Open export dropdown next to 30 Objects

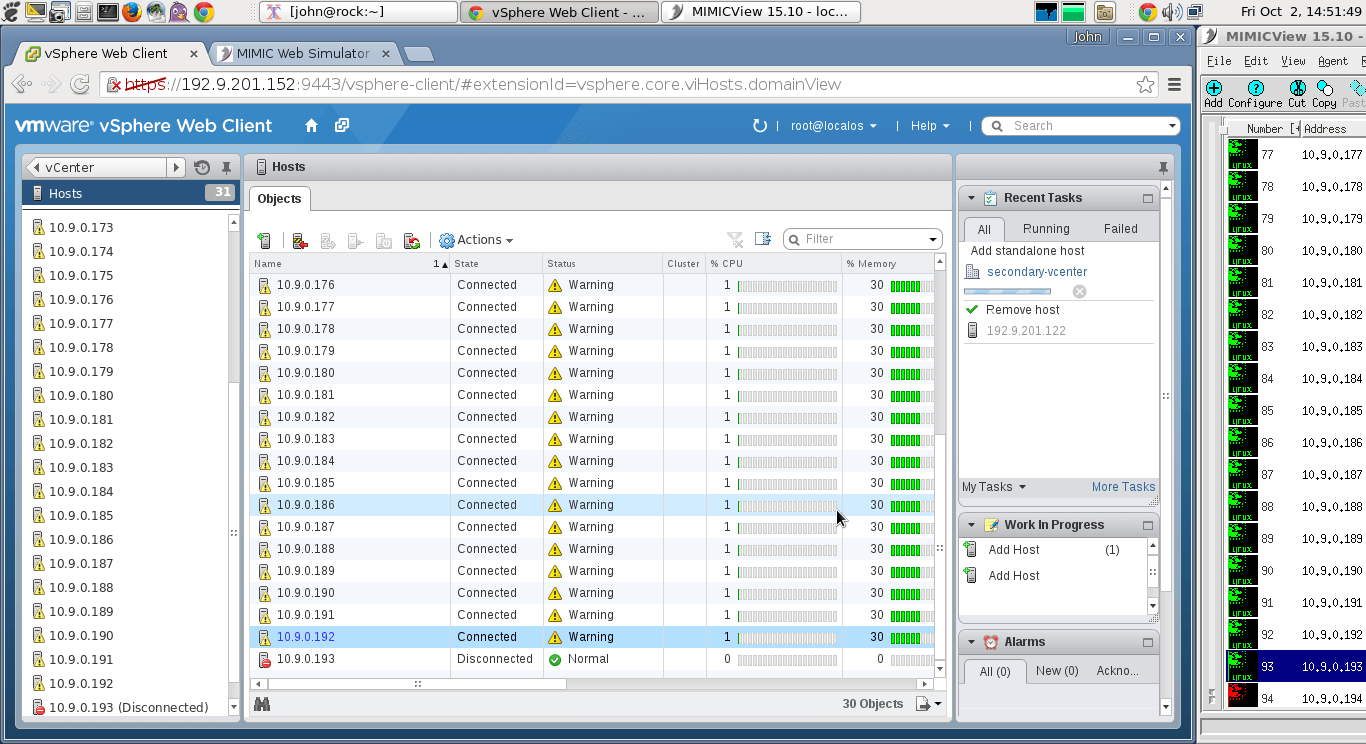click(929, 704)
